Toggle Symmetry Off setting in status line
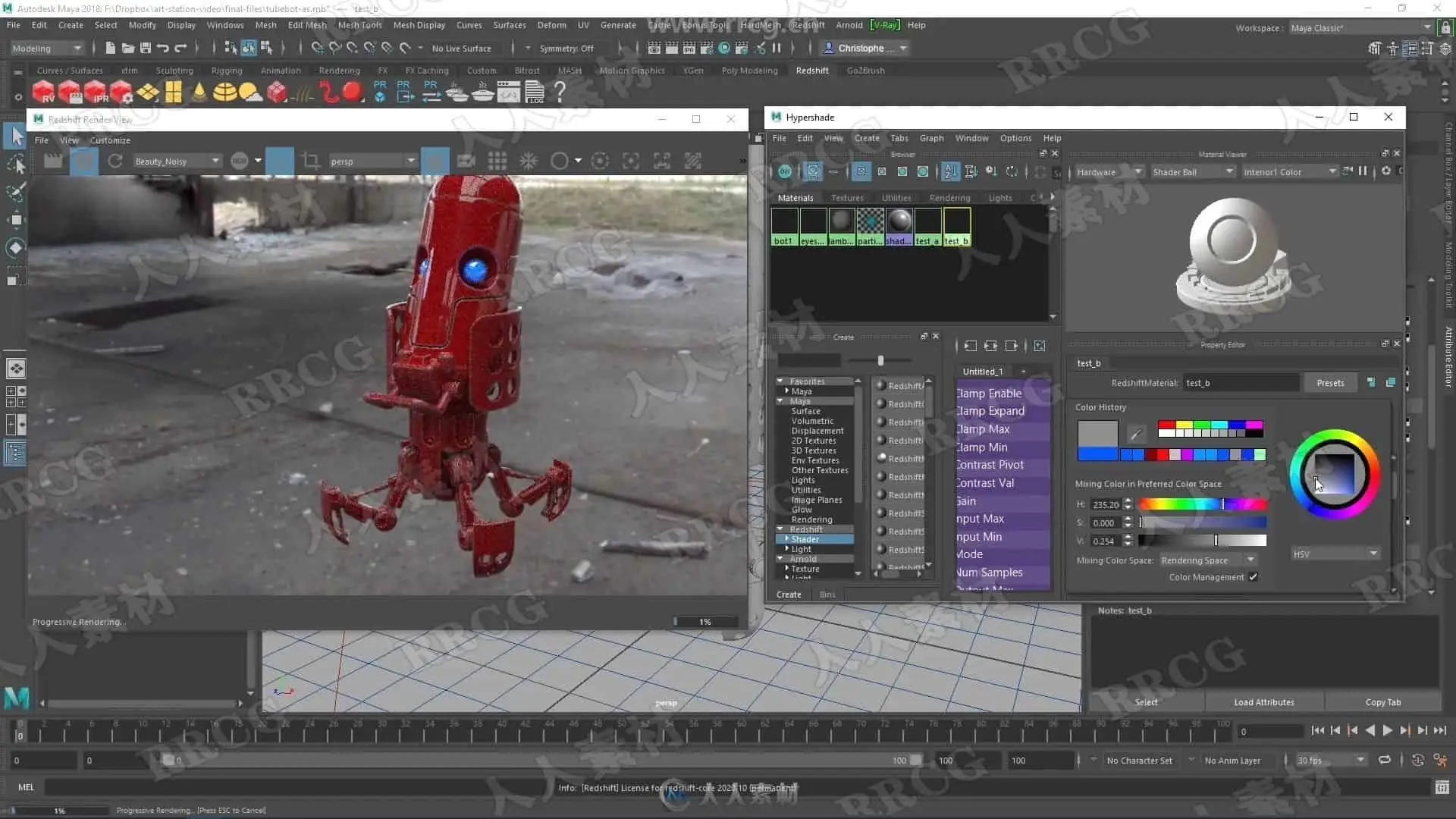 tap(566, 49)
